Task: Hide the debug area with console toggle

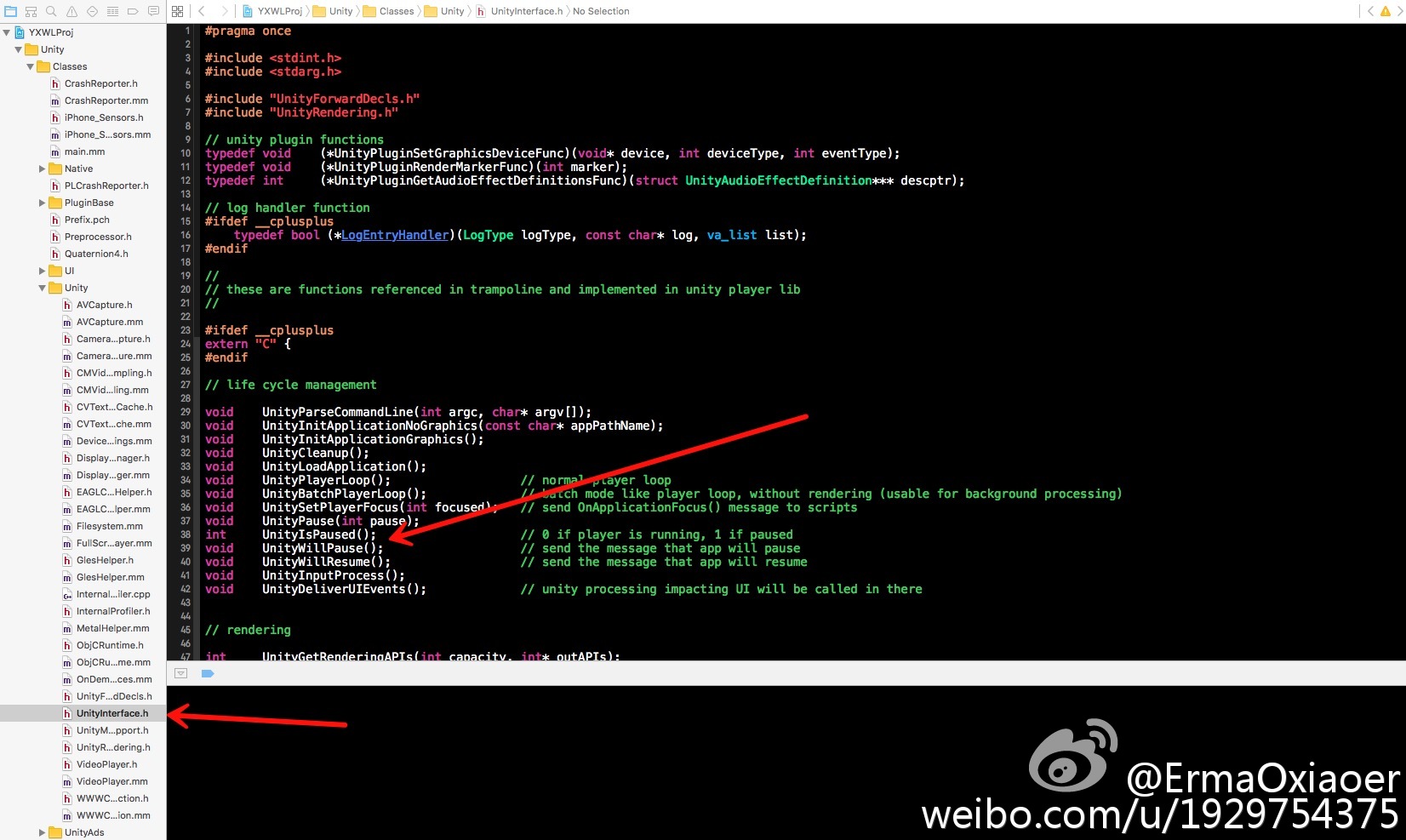Action: [180, 673]
